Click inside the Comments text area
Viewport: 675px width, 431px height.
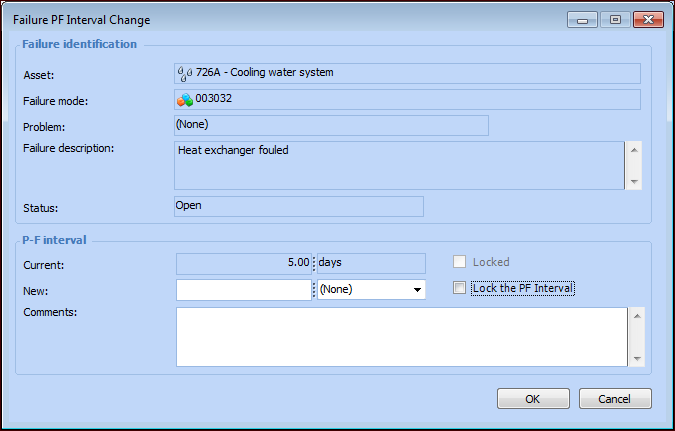pyautogui.click(x=400, y=336)
